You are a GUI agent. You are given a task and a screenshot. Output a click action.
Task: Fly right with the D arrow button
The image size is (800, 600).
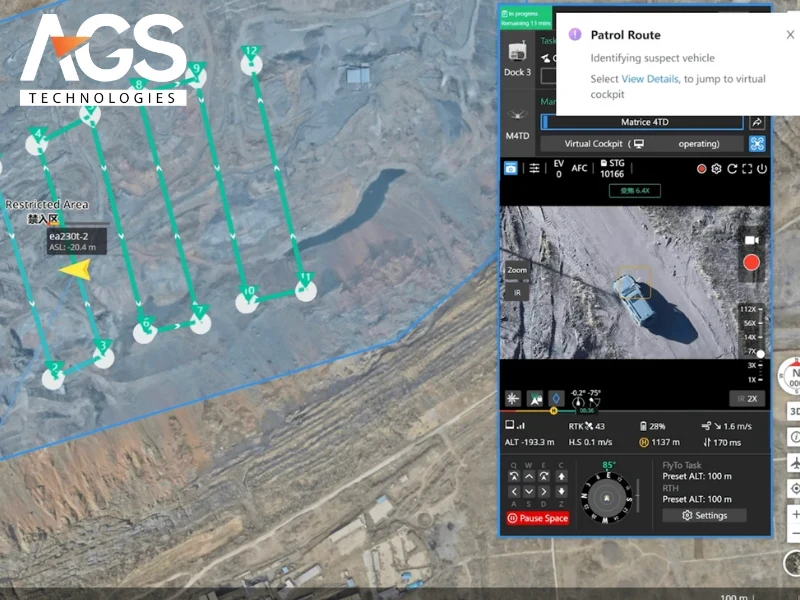click(x=544, y=492)
